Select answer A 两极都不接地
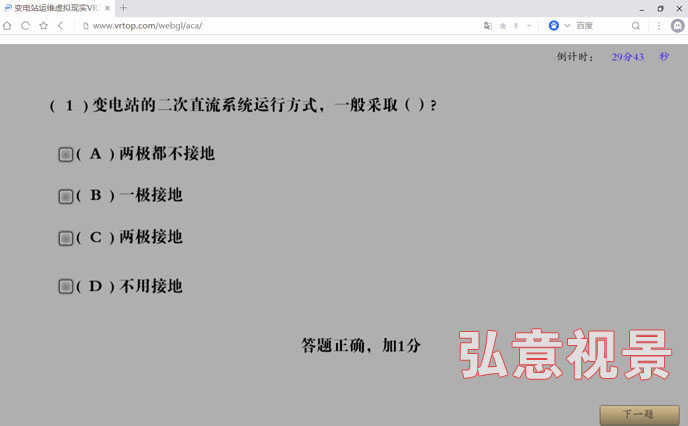688x426 pixels. click(66, 154)
